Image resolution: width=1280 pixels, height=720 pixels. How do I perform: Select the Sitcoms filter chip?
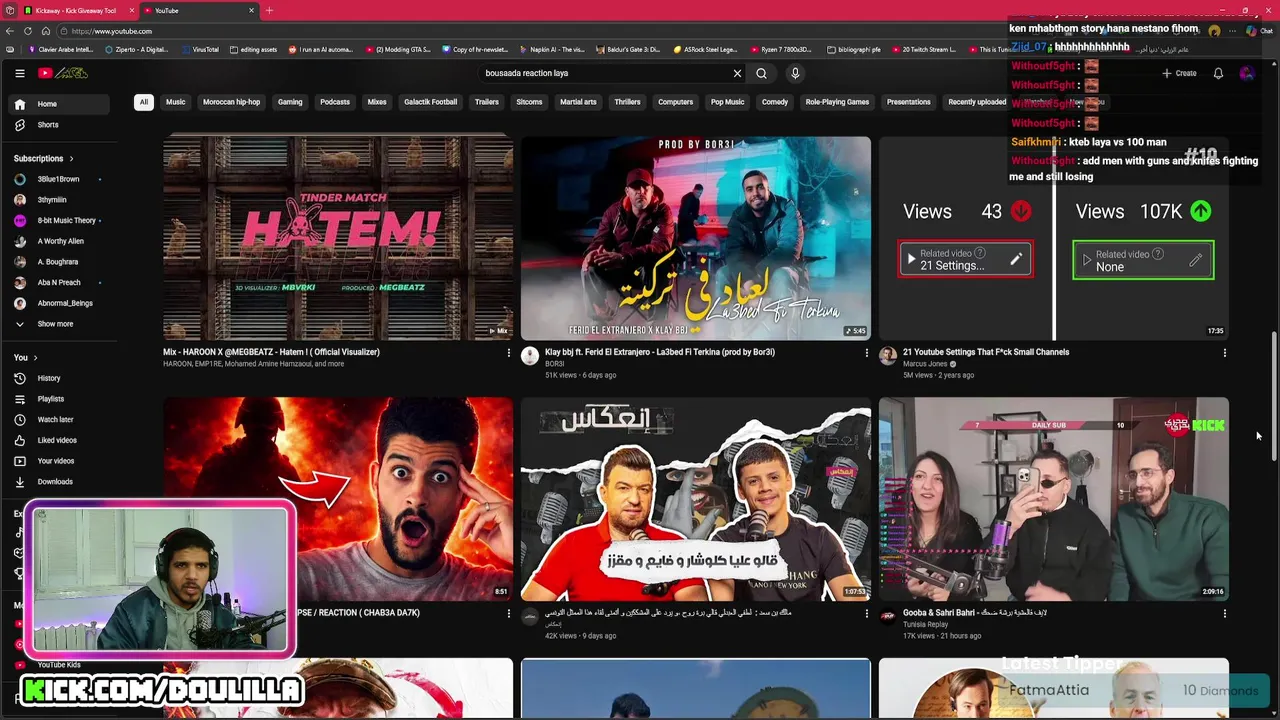coord(529,102)
